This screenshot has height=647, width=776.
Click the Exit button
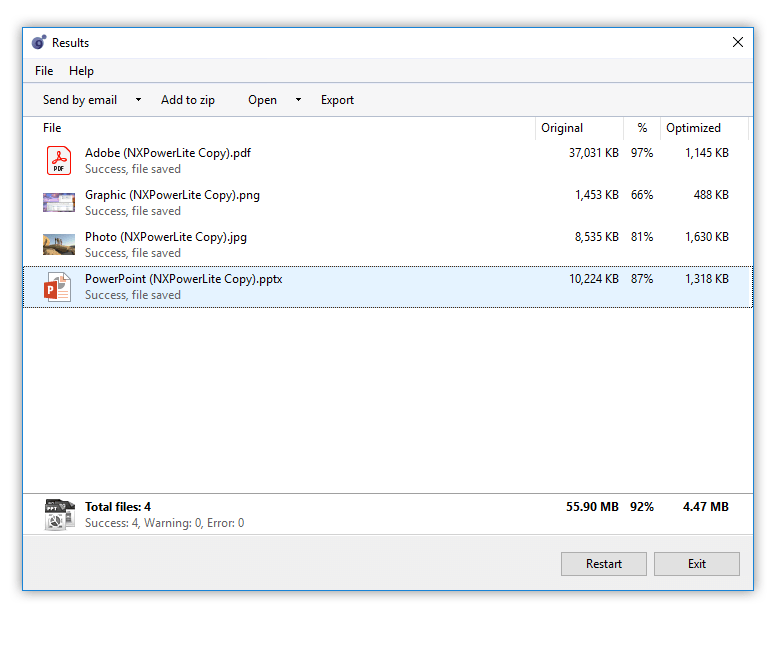[x=697, y=564]
